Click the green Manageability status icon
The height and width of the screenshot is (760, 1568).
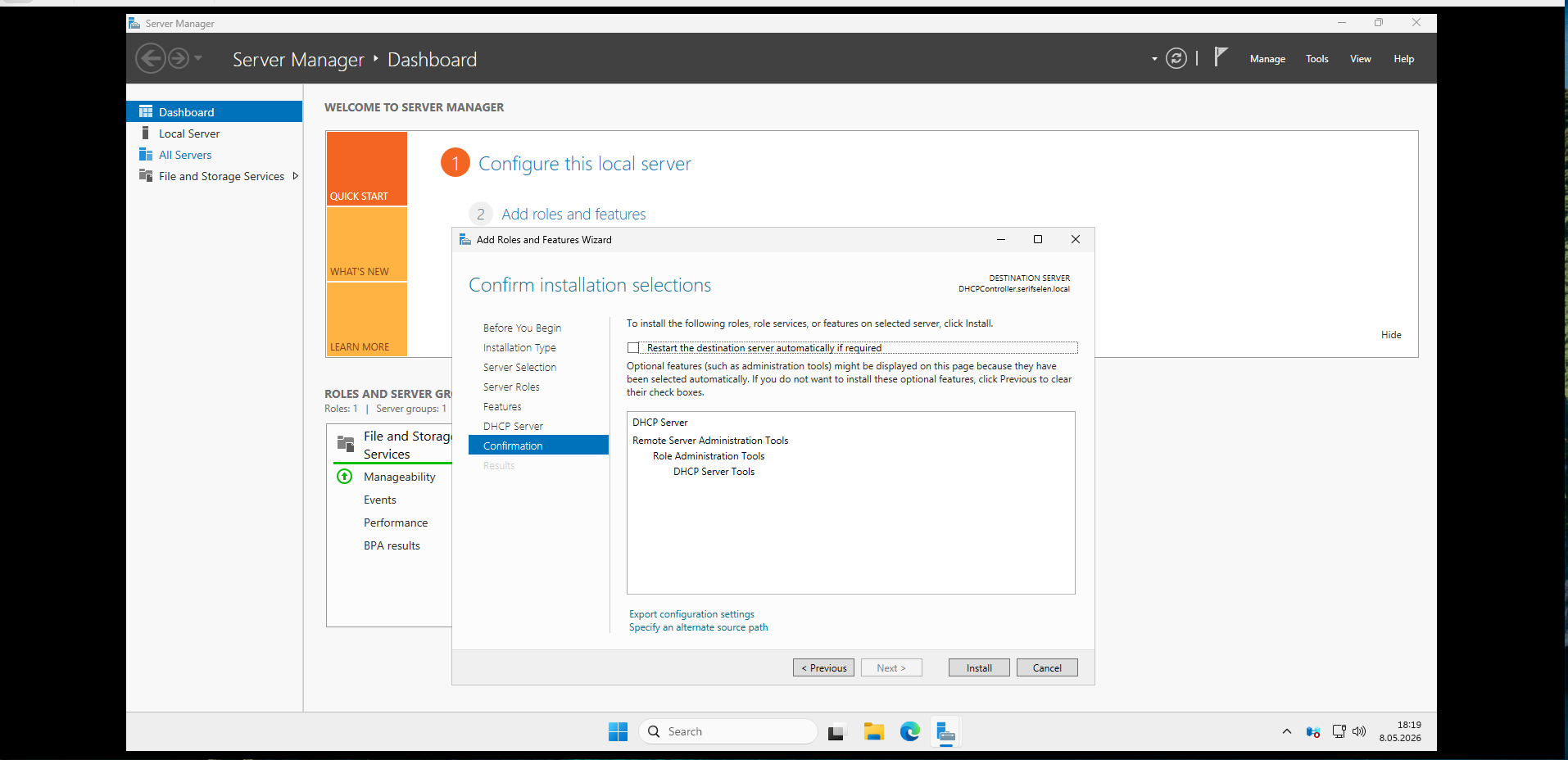pyautogui.click(x=345, y=477)
